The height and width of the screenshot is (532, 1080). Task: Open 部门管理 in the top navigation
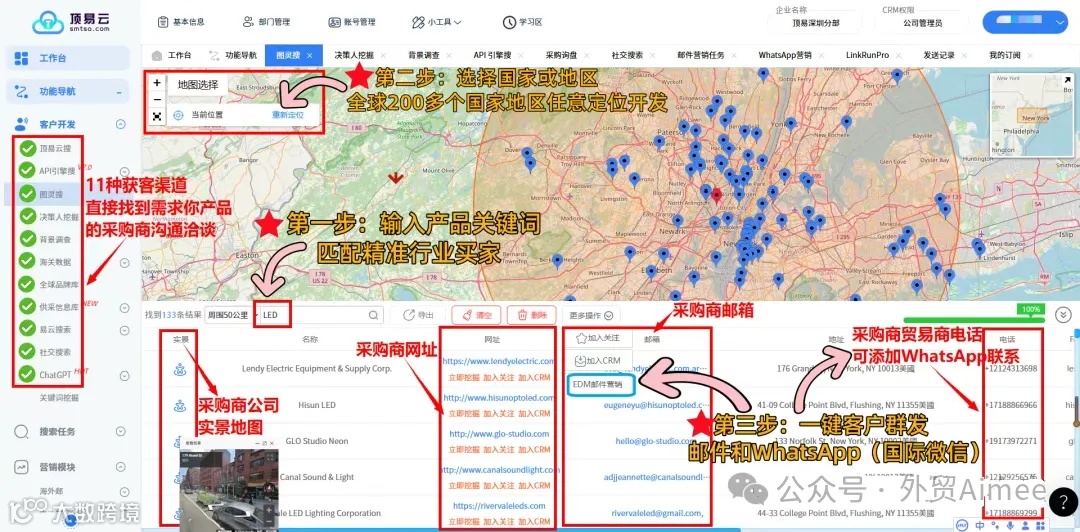pos(267,22)
